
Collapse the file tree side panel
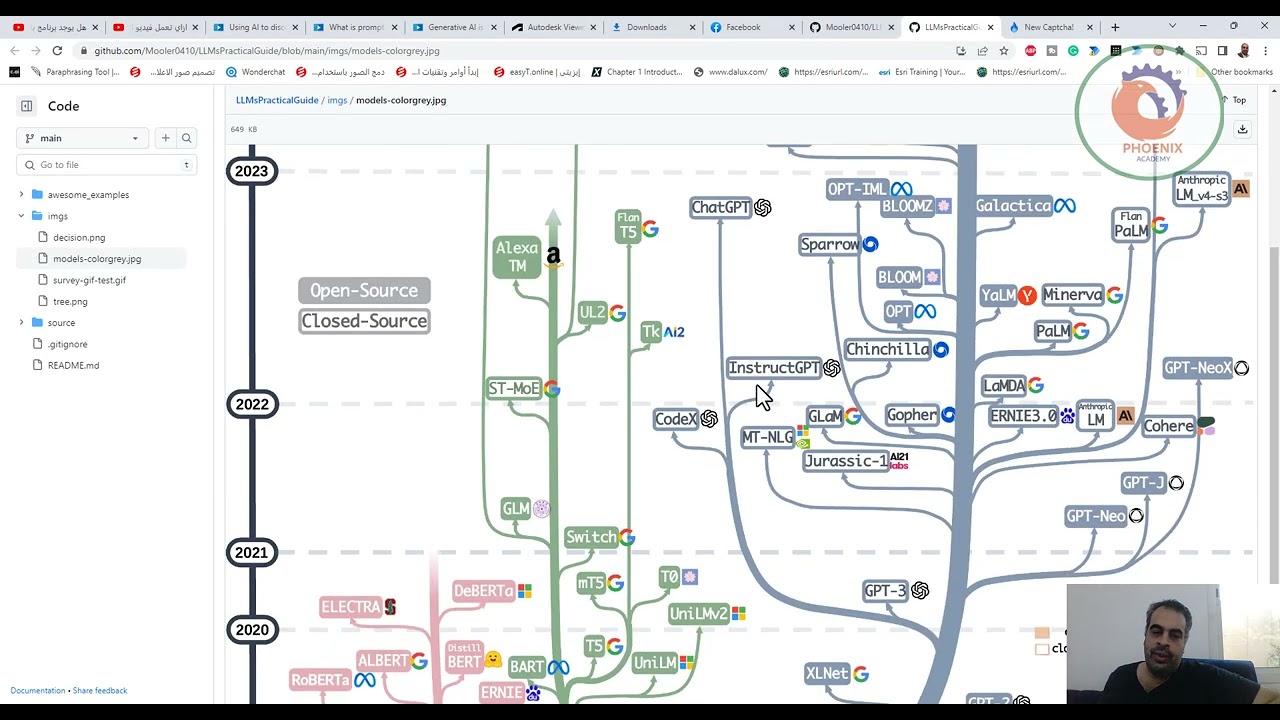tap(27, 106)
